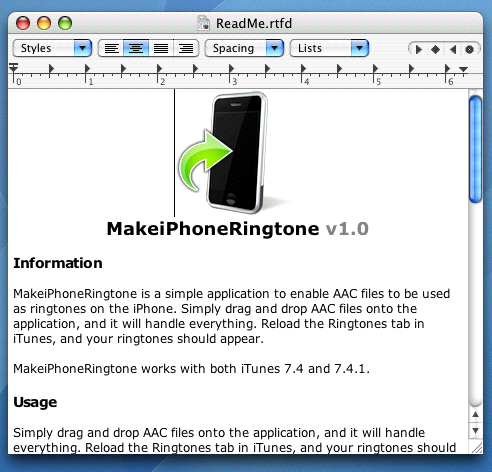Click the right margin marker on ruler
The image size is (492, 472).
463,69
